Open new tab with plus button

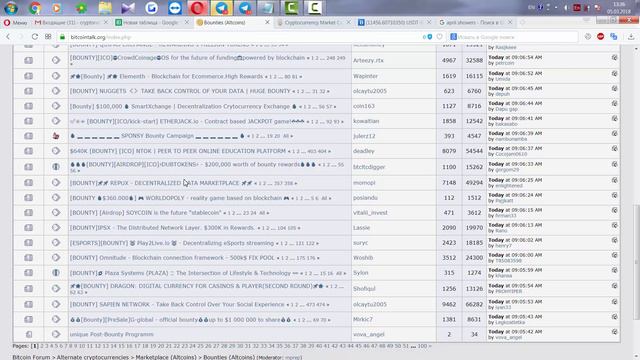tap(522, 22)
